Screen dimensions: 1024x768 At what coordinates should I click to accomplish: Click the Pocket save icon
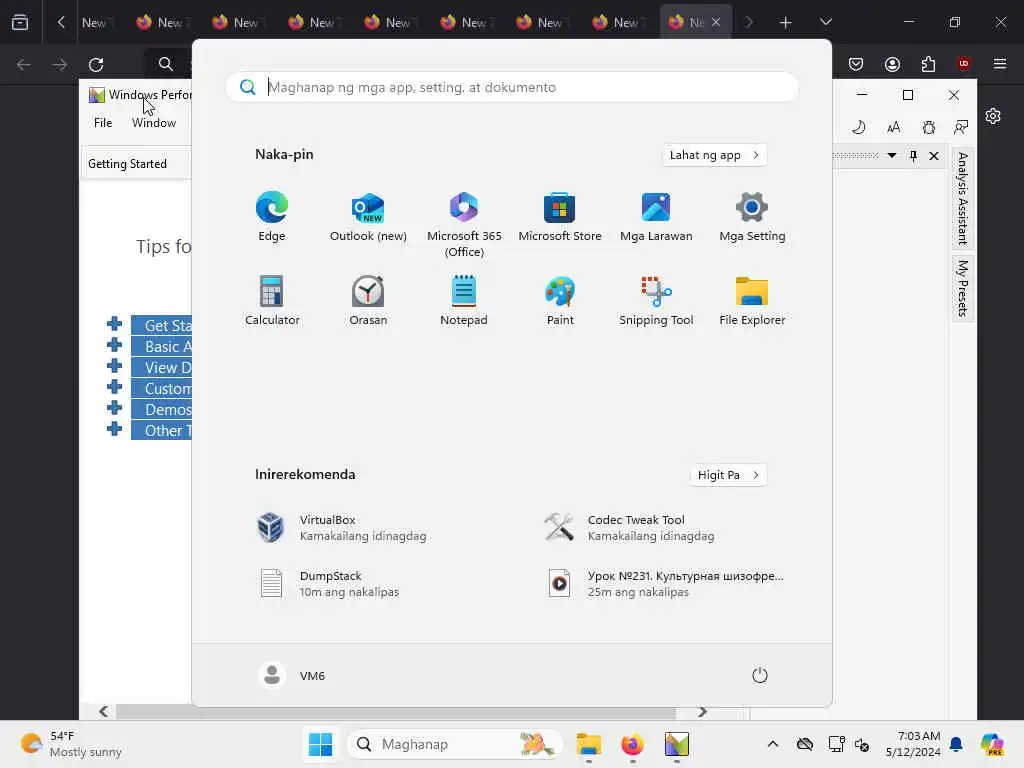click(x=856, y=64)
